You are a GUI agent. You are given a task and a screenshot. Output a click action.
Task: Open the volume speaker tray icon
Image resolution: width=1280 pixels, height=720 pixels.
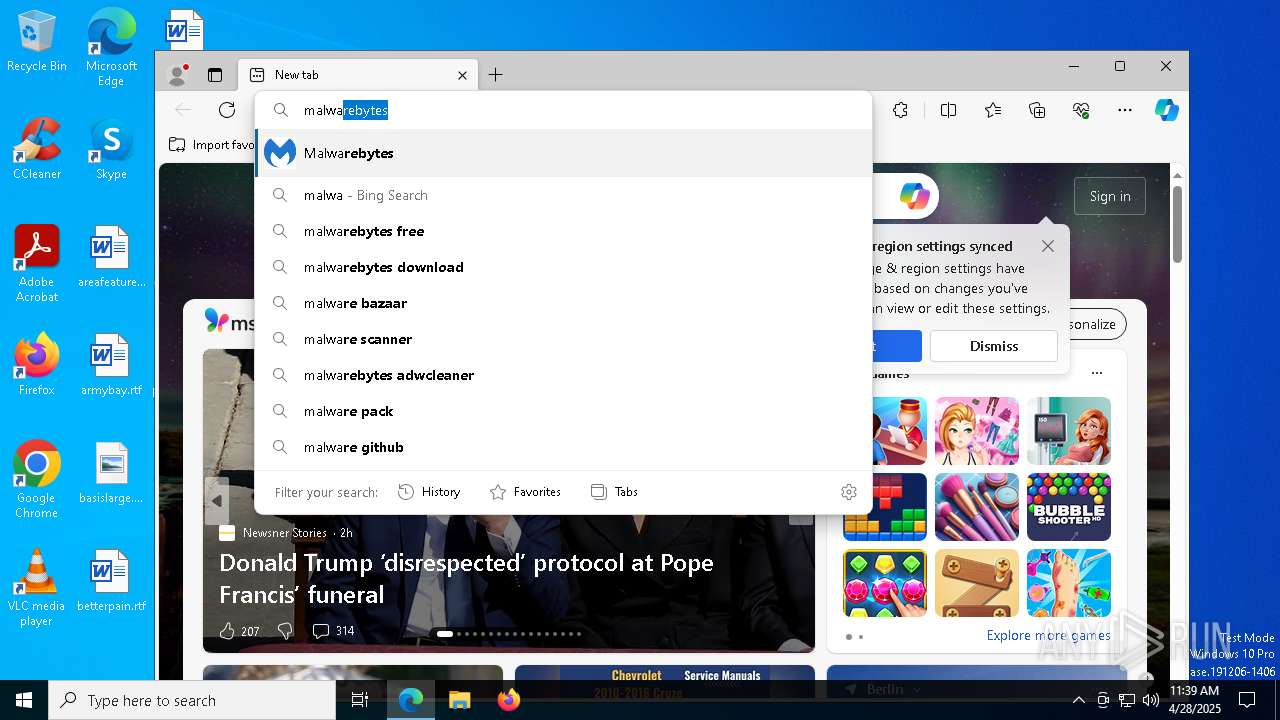[1151, 700]
